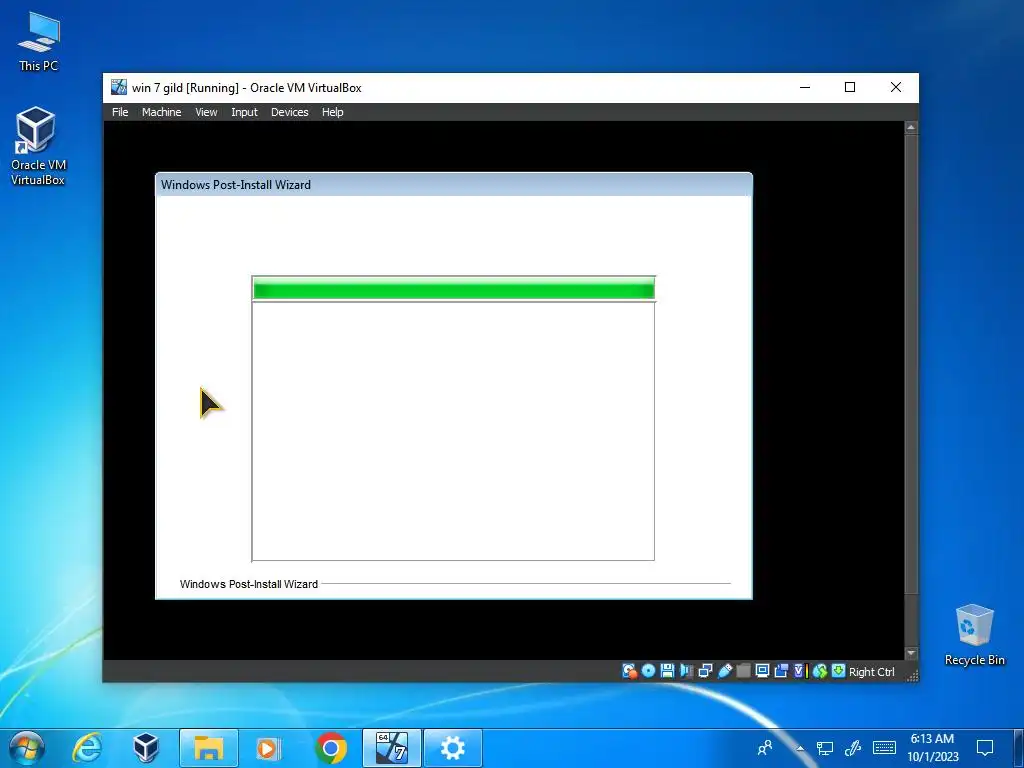Click the network tray icon
Screen dimensions: 1024x768
pos(825,748)
